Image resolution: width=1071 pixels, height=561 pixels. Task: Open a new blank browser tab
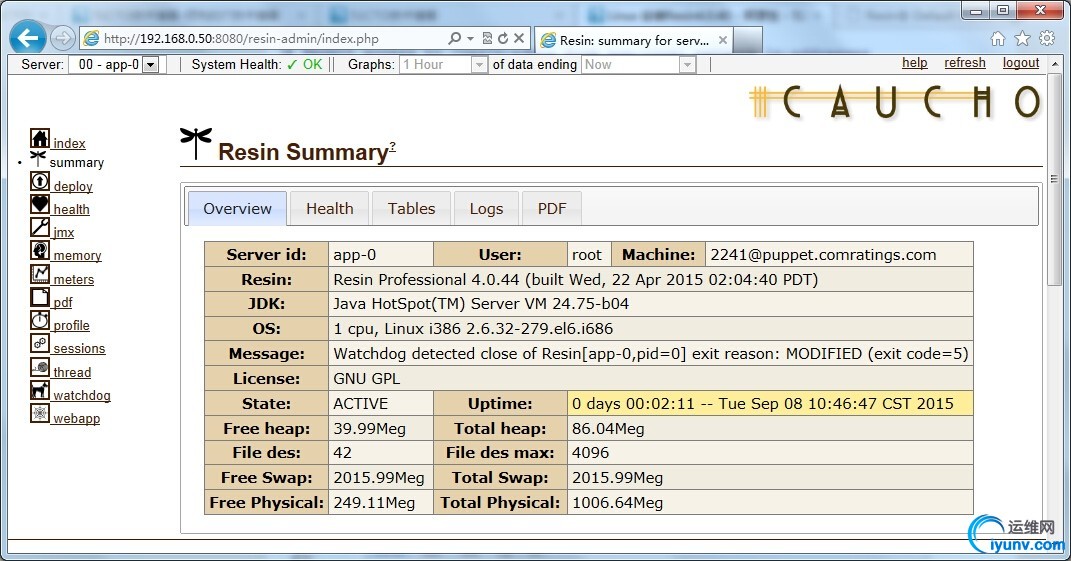click(x=748, y=40)
